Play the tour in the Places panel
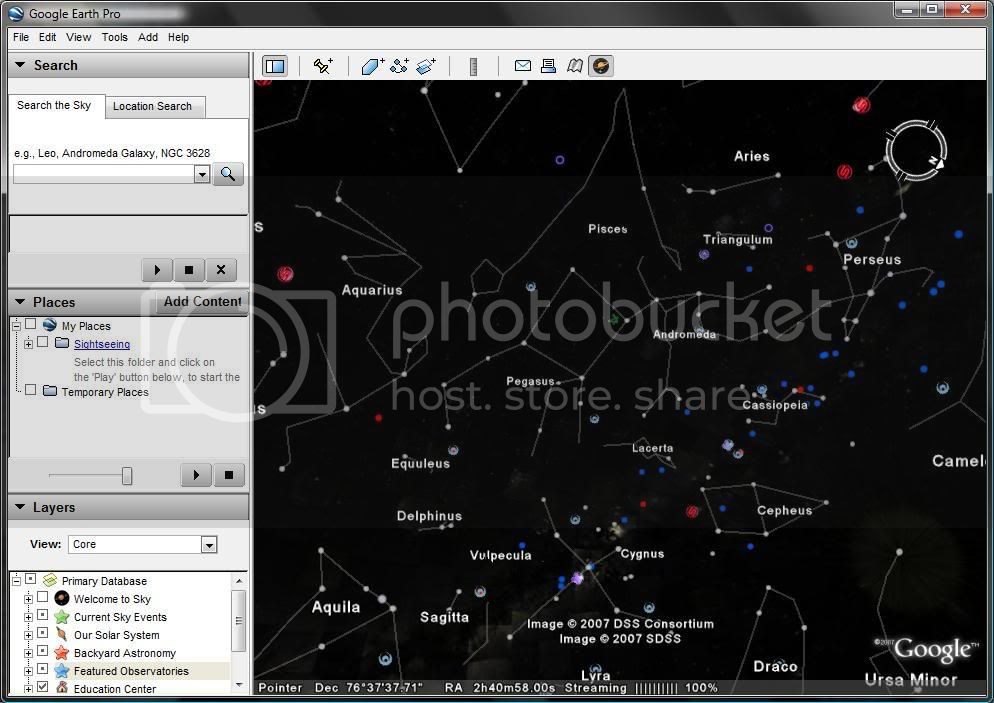994x703 pixels. click(197, 475)
